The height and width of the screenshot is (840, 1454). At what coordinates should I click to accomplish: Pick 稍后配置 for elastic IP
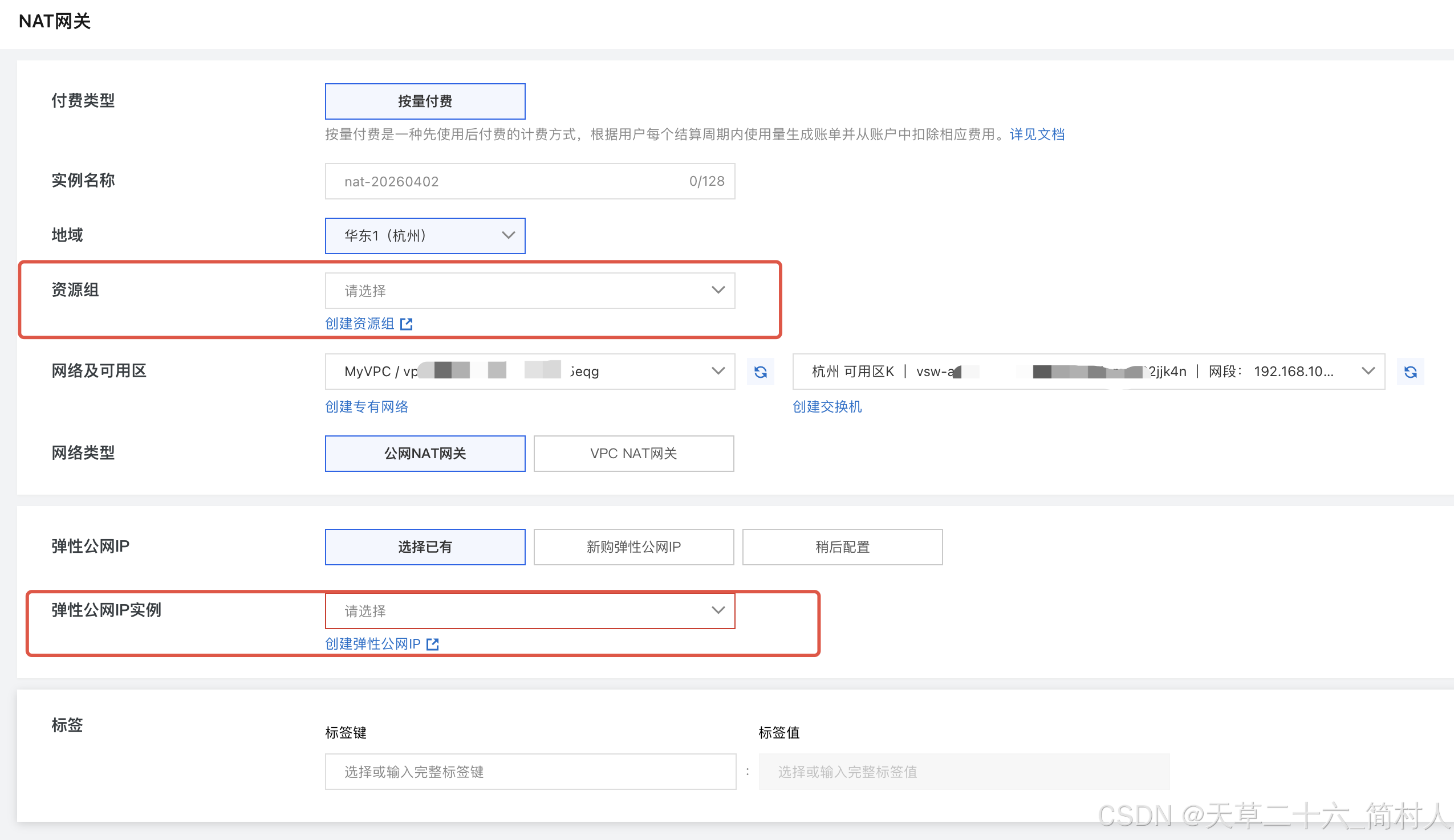coord(842,547)
